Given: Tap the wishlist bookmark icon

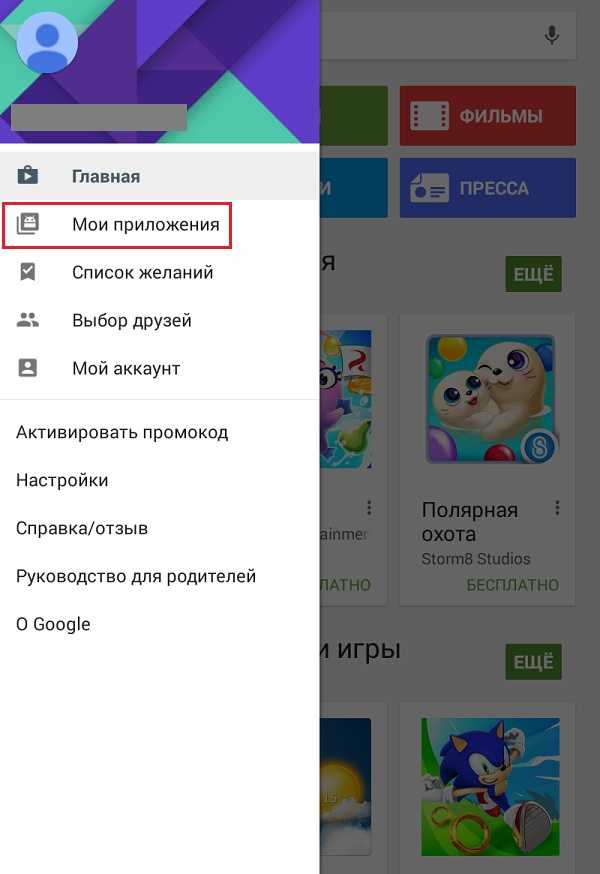Looking at the screenshot, I should coord(28,272).
